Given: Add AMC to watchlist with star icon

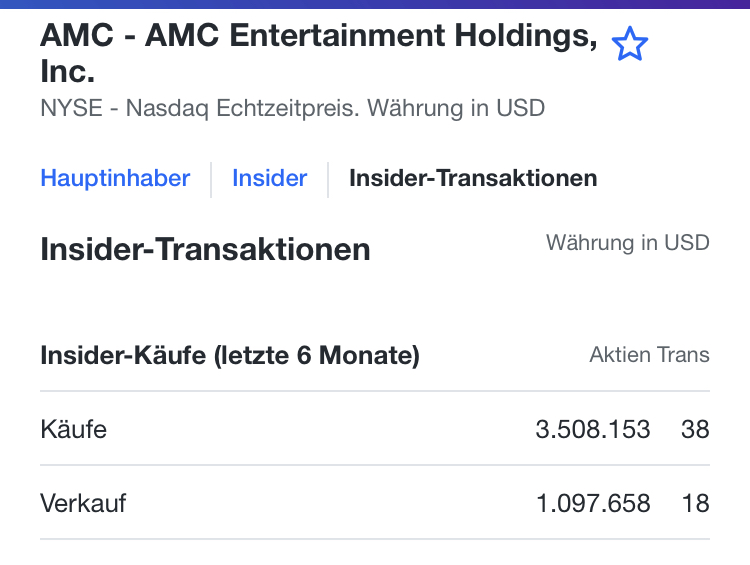Looking at the screenshot, I should click(630, 45).
